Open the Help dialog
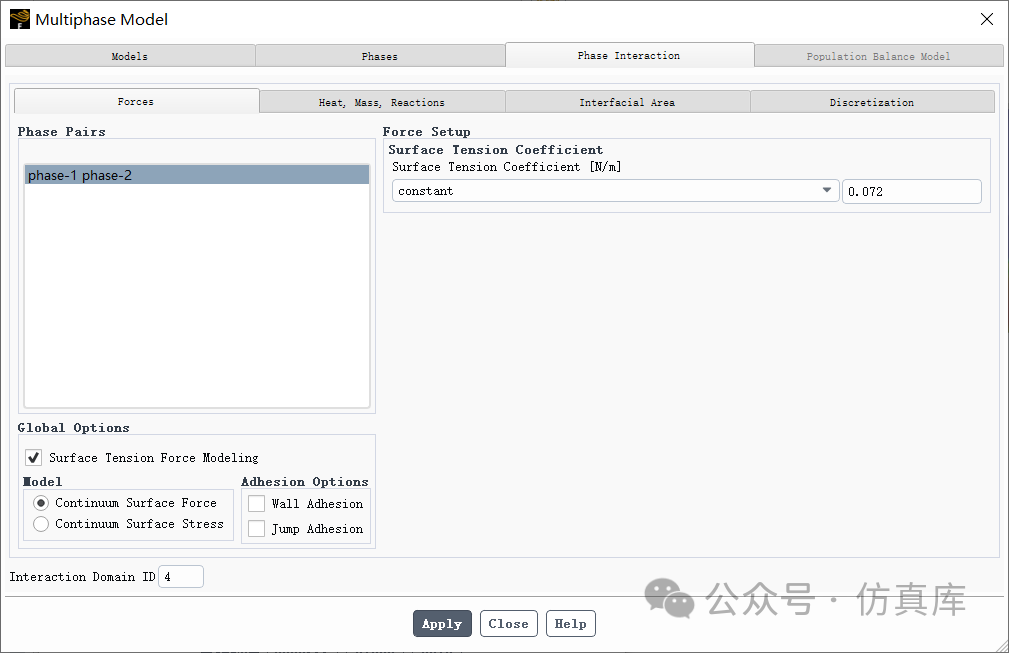This screenshot has height=653, width=1009. [570, 623]
